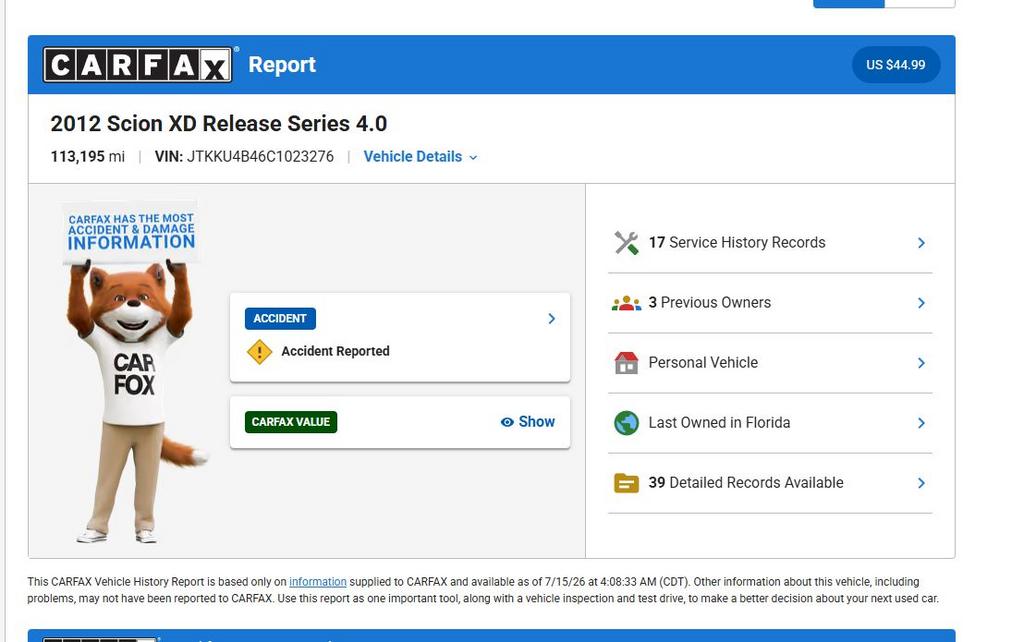Image resolution: width=1024 pixels, height=642 pixels.
Task: Show the CARFAX Value
Action: [528, 422]
